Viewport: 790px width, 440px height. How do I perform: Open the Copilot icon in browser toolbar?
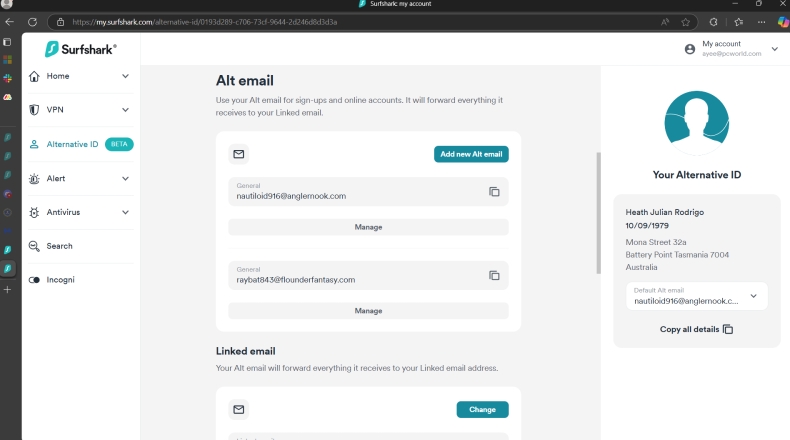[782, 21]
